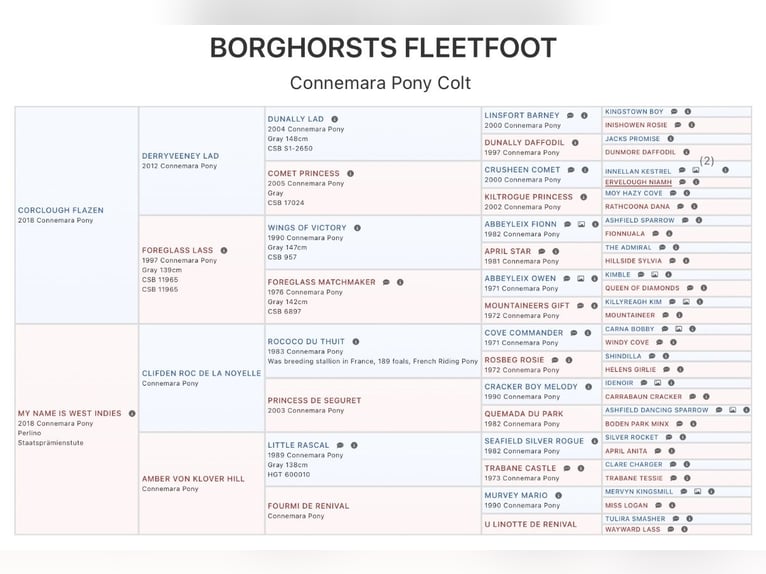766x574 pixels.
Task: Open photo icon beside Ashfield Dancing Sparrow
Action: point(732,410)
